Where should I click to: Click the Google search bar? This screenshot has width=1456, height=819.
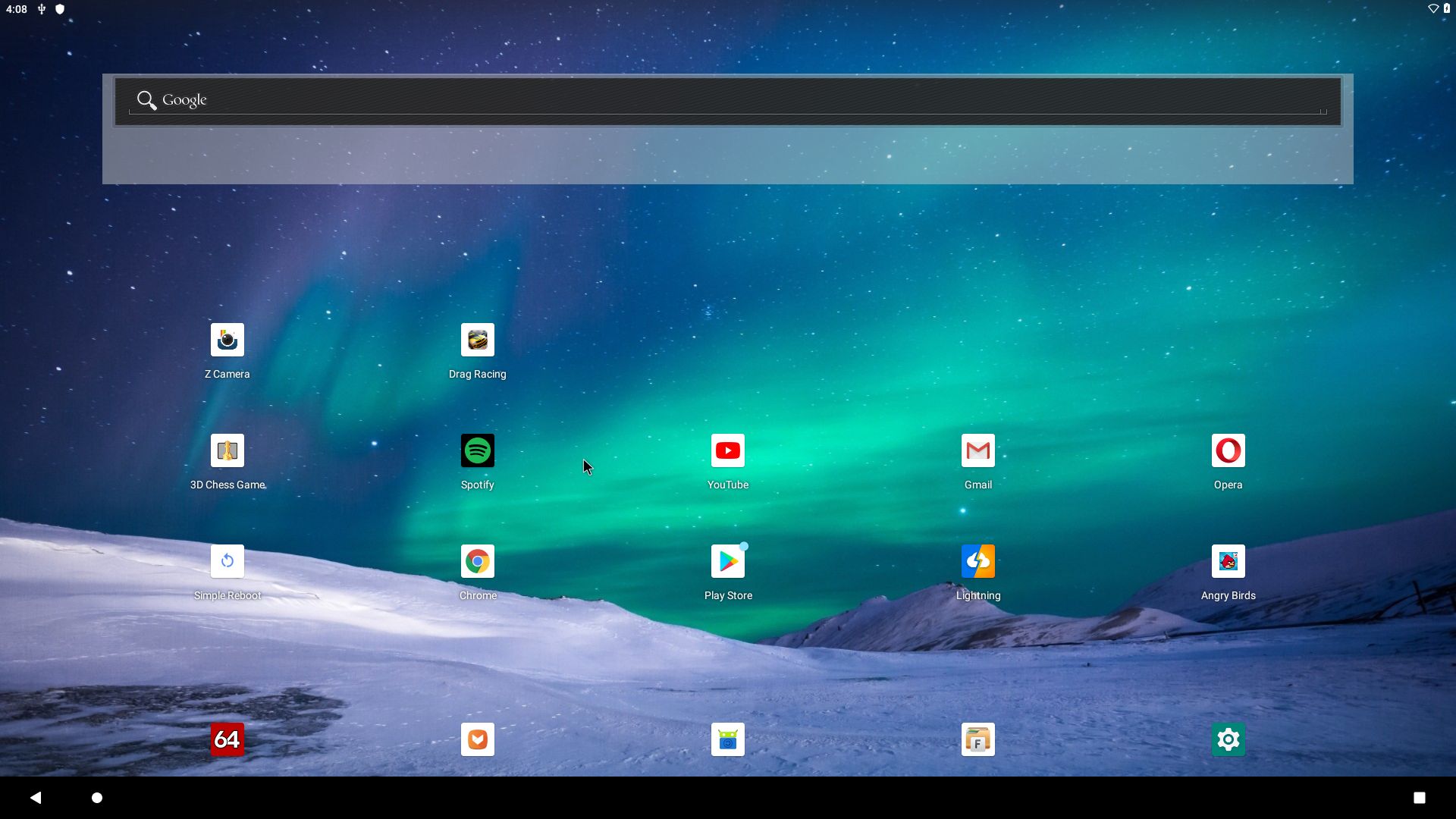726,100
